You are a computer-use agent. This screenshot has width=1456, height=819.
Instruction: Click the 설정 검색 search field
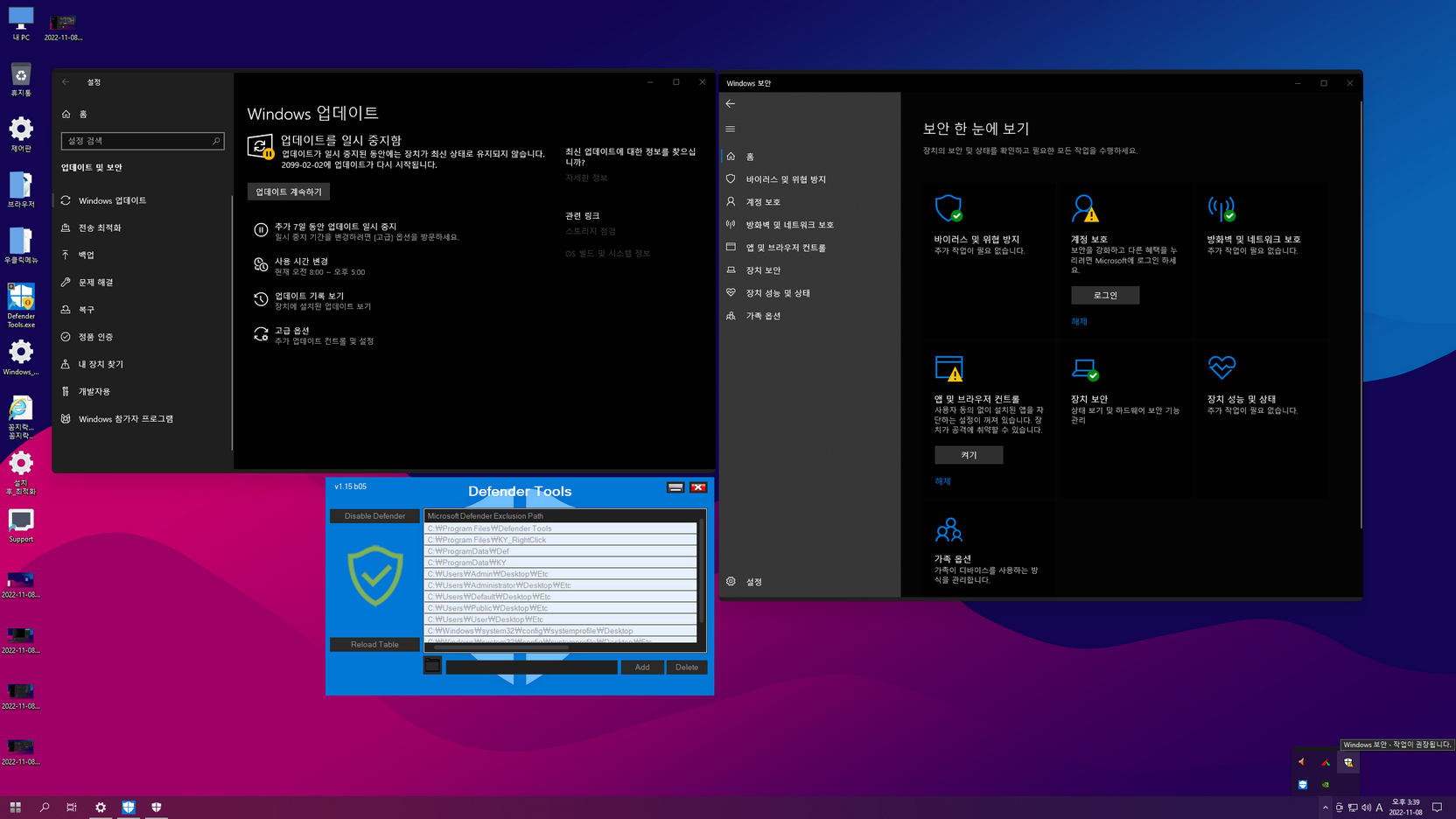[x=143, y=141]
